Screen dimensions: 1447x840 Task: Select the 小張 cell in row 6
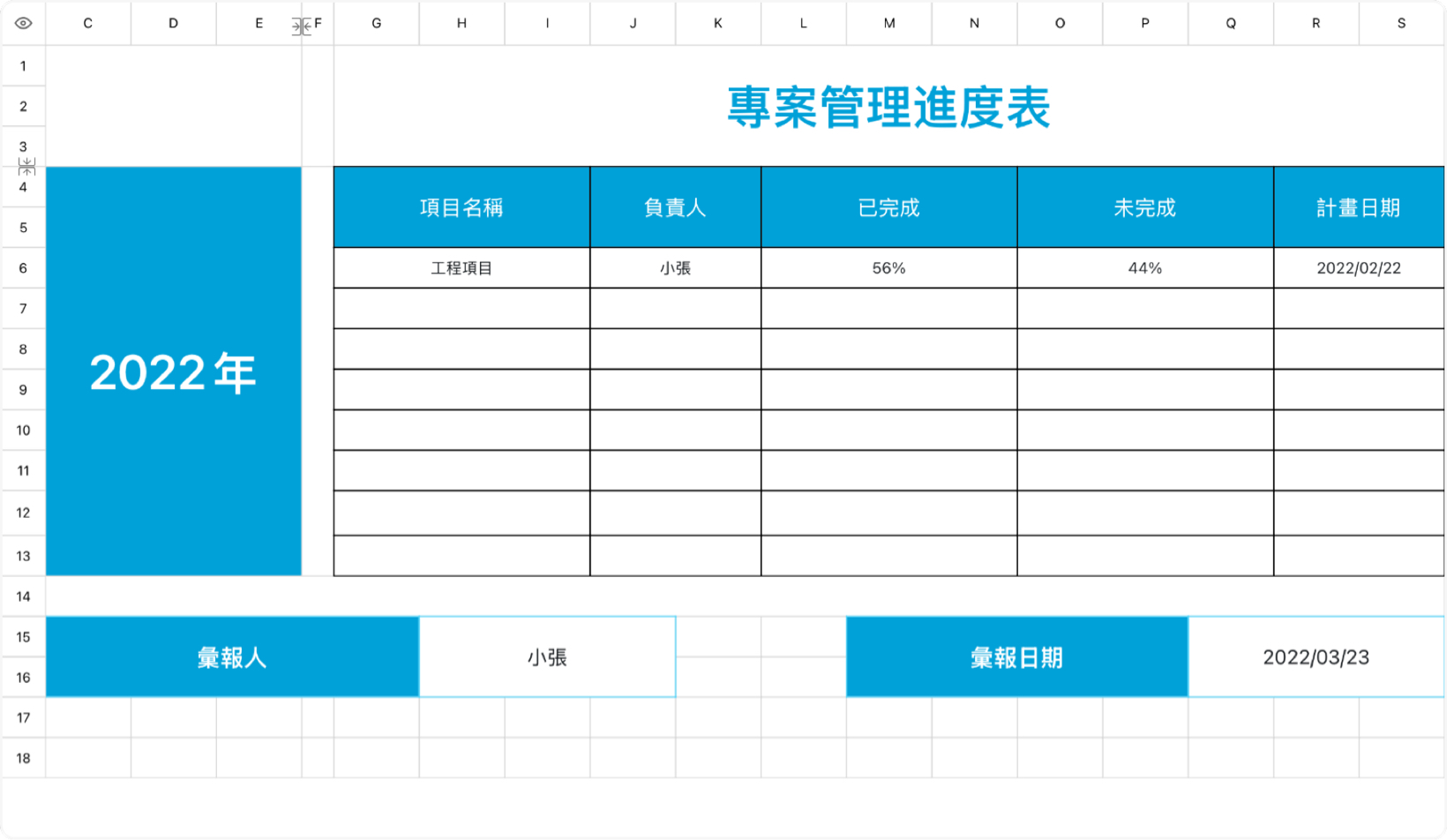pos(675,268)
